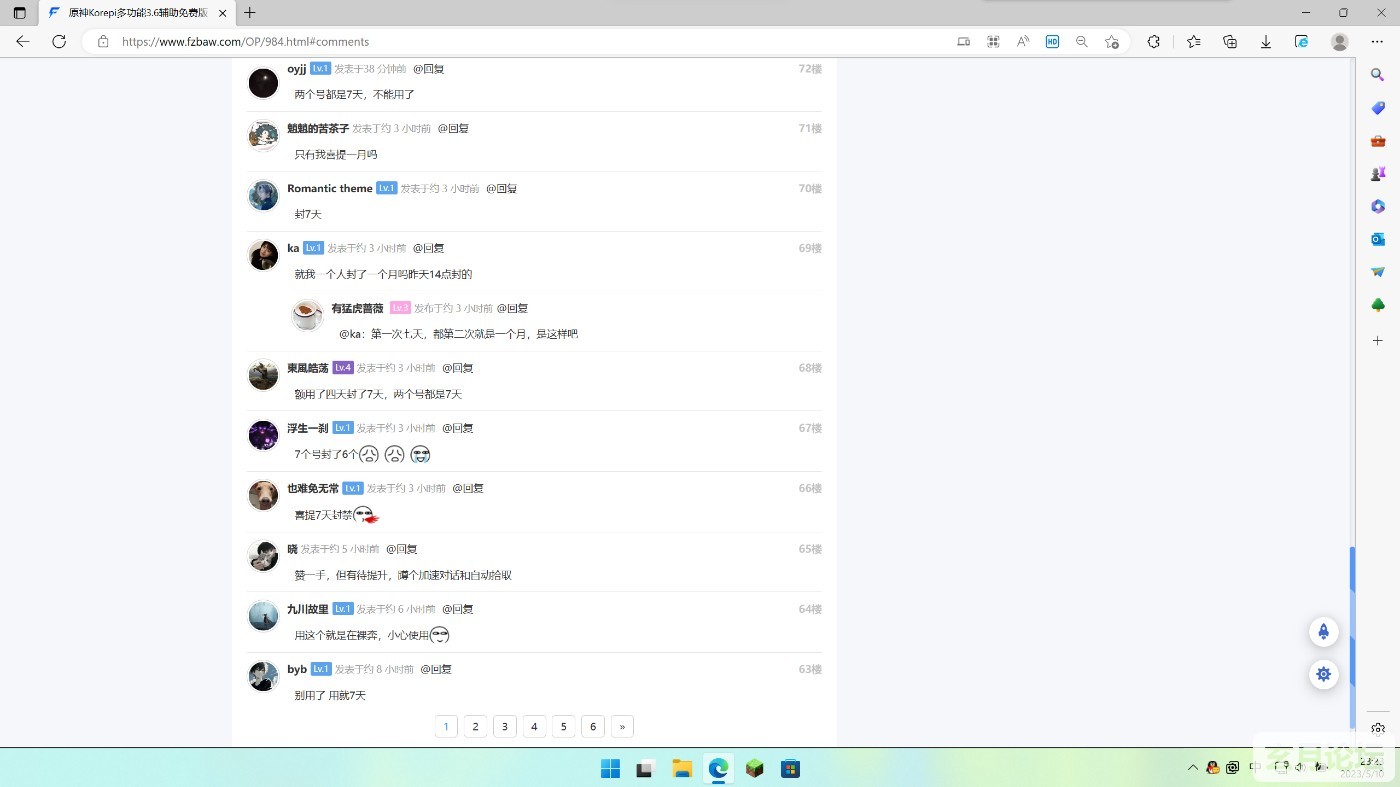Click floor number 72楼
This screenshot has height=787, width=1400.
(x=810, y=69)
